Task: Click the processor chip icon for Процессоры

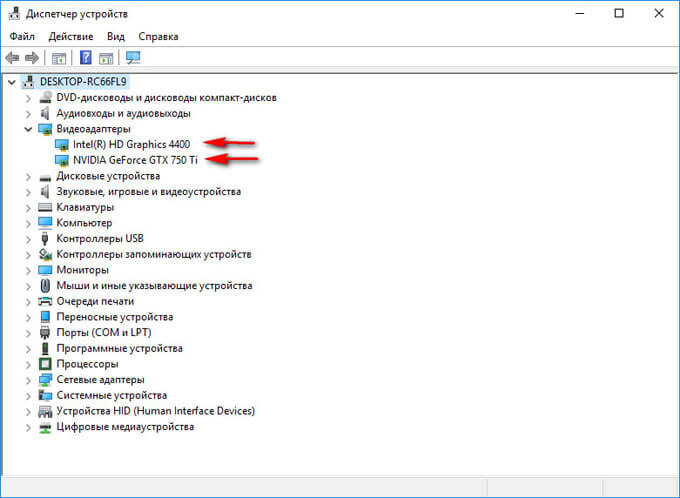Action: (45, 364)
